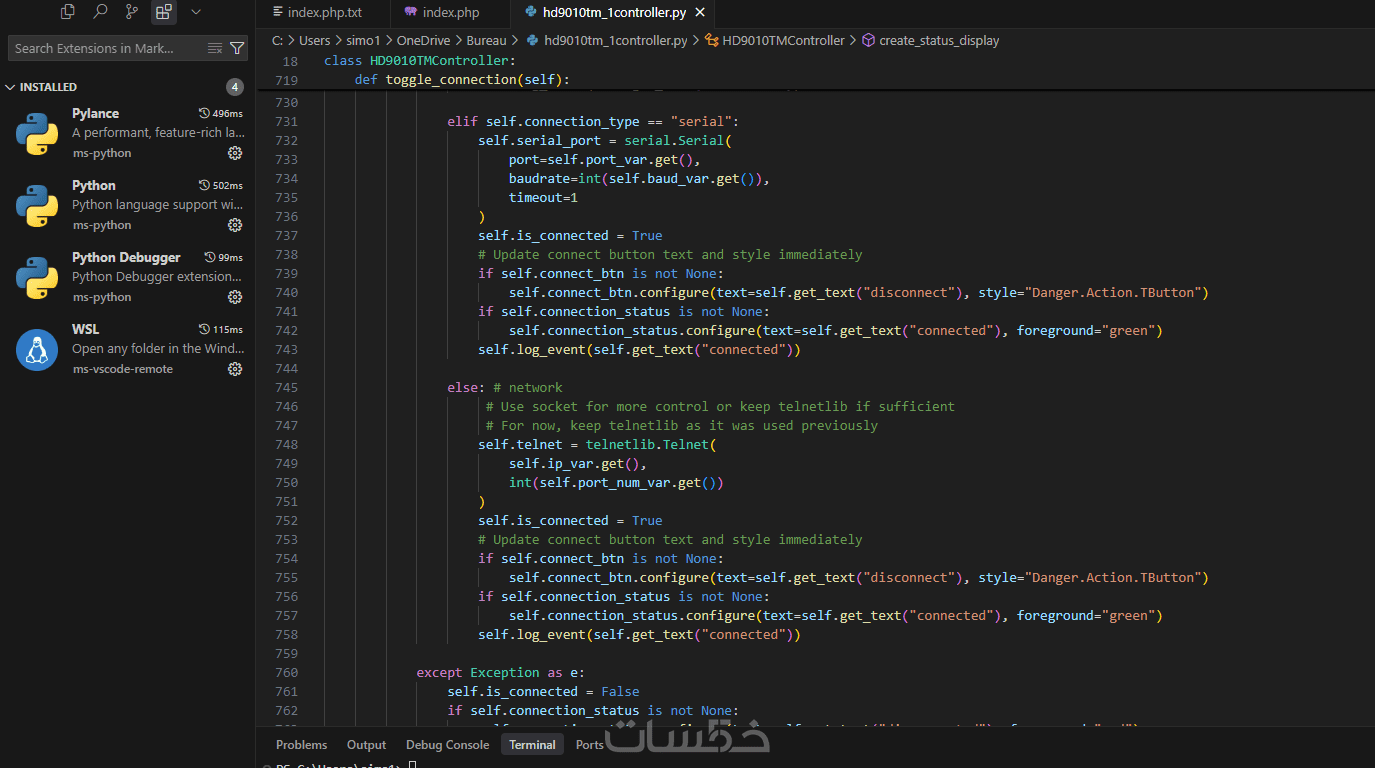Switch to the index.php tab
The width and height of the screenshot is (1375, 768).
[450, 13]
